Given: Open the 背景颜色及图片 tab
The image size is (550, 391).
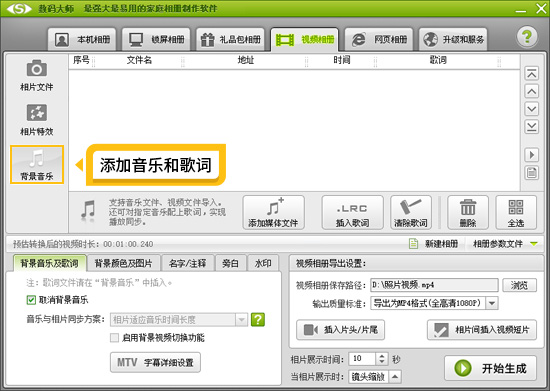Looking at the screenshot, I should 123,263.
